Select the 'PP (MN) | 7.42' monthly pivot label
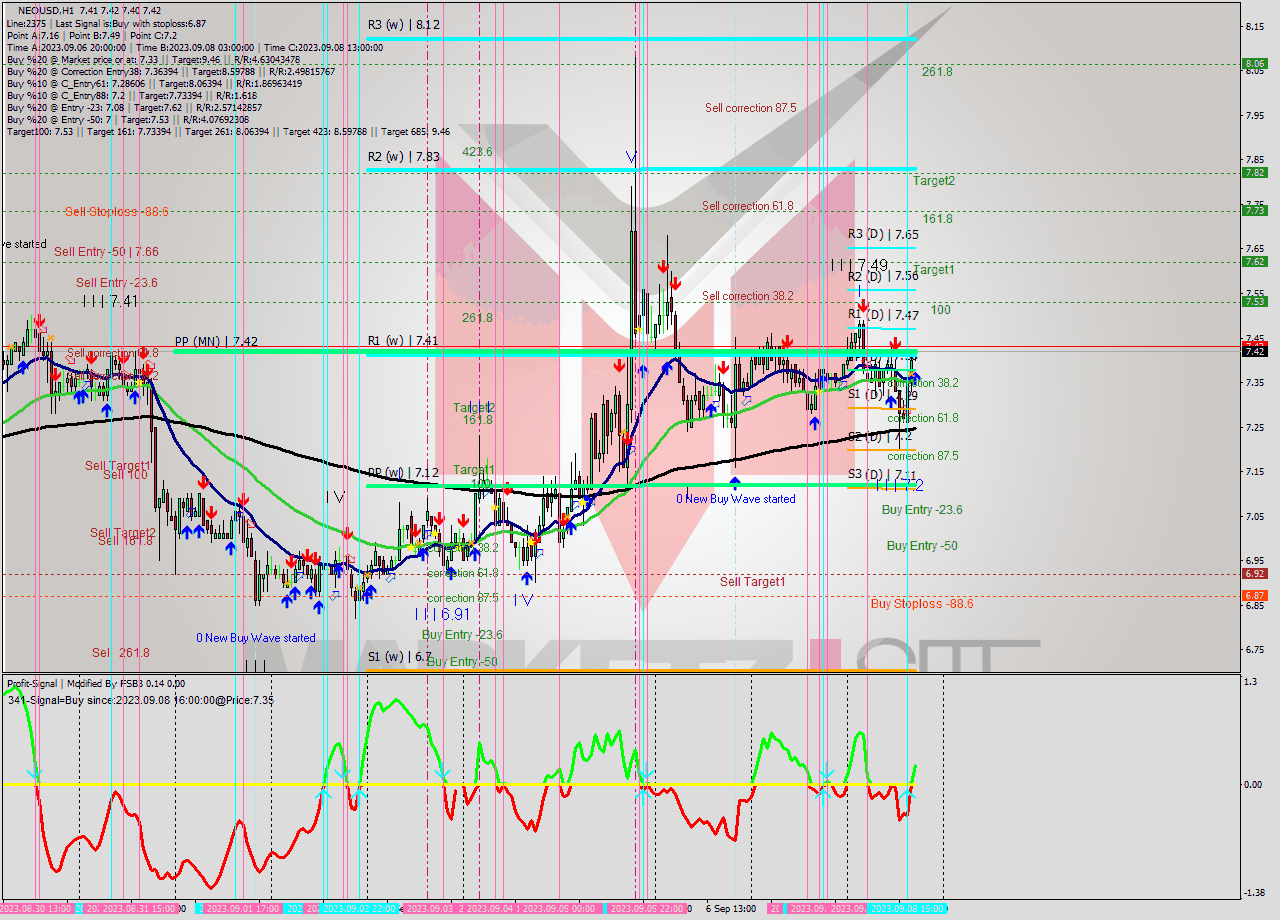The height and width of the screenshot is (920, 1280). click(216, 341)
